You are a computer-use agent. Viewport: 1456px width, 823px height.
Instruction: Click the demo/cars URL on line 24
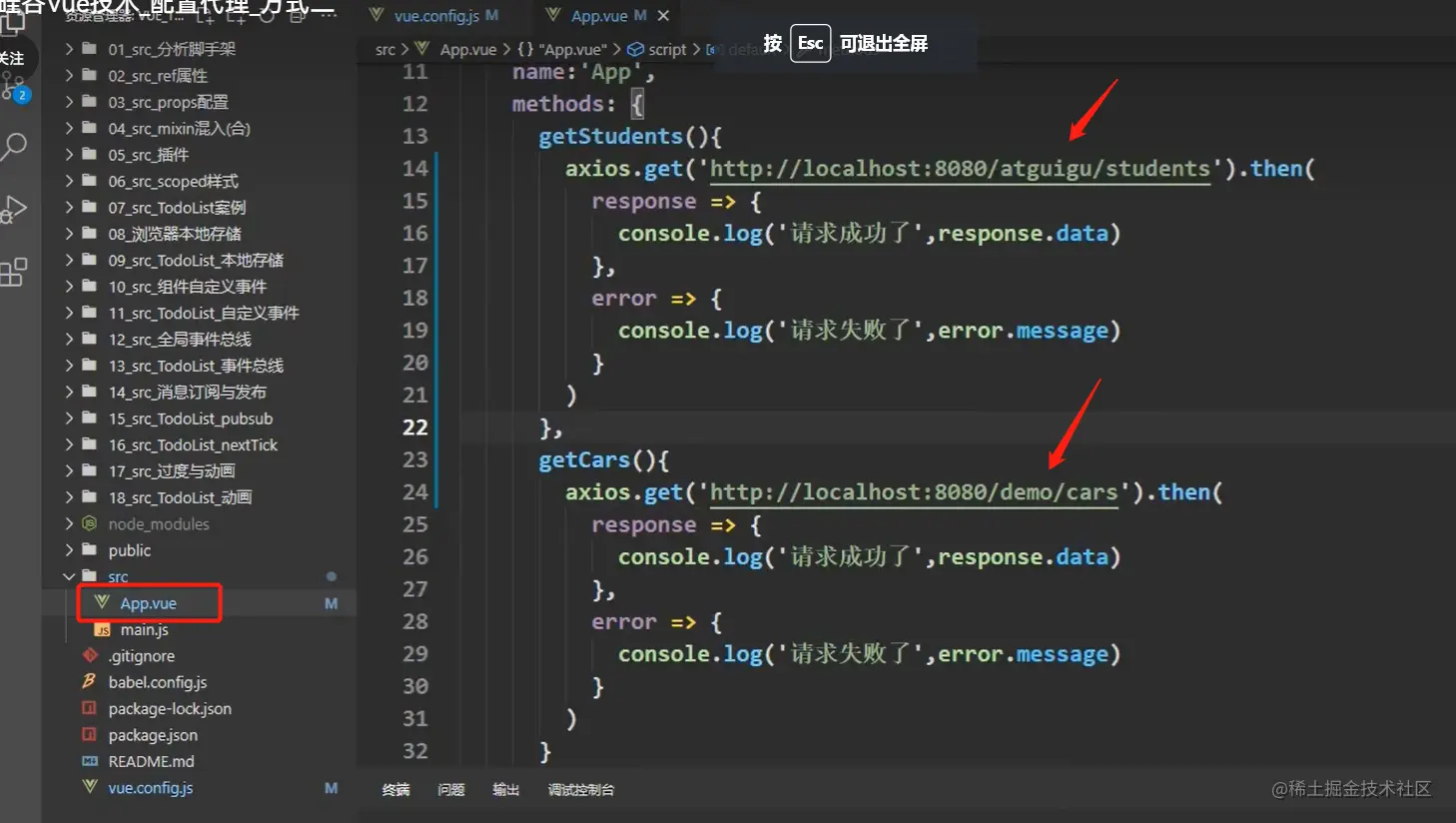914,491
